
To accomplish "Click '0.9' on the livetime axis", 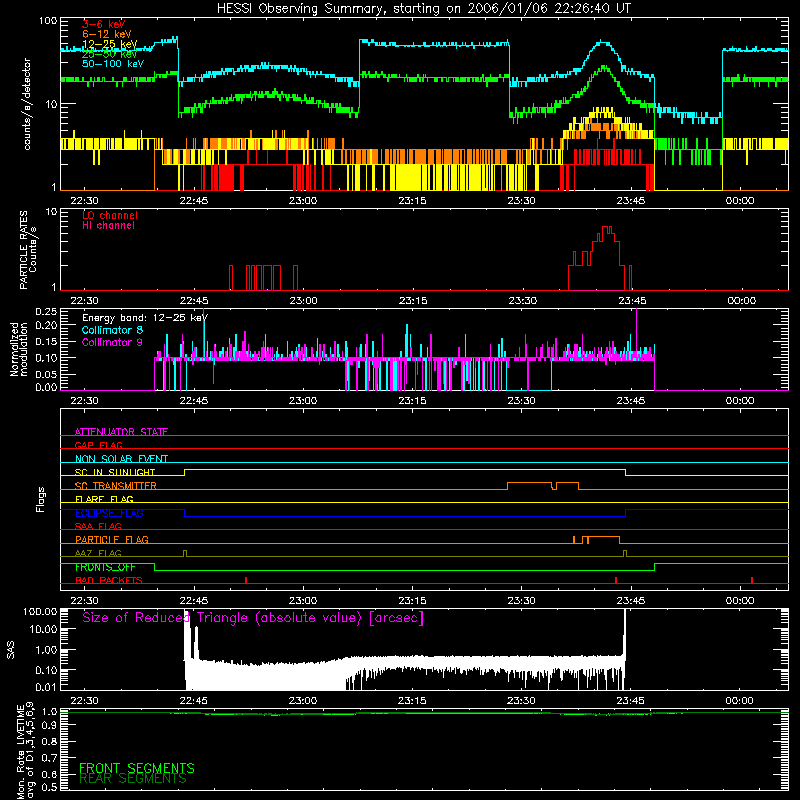I will pos(50,726).
